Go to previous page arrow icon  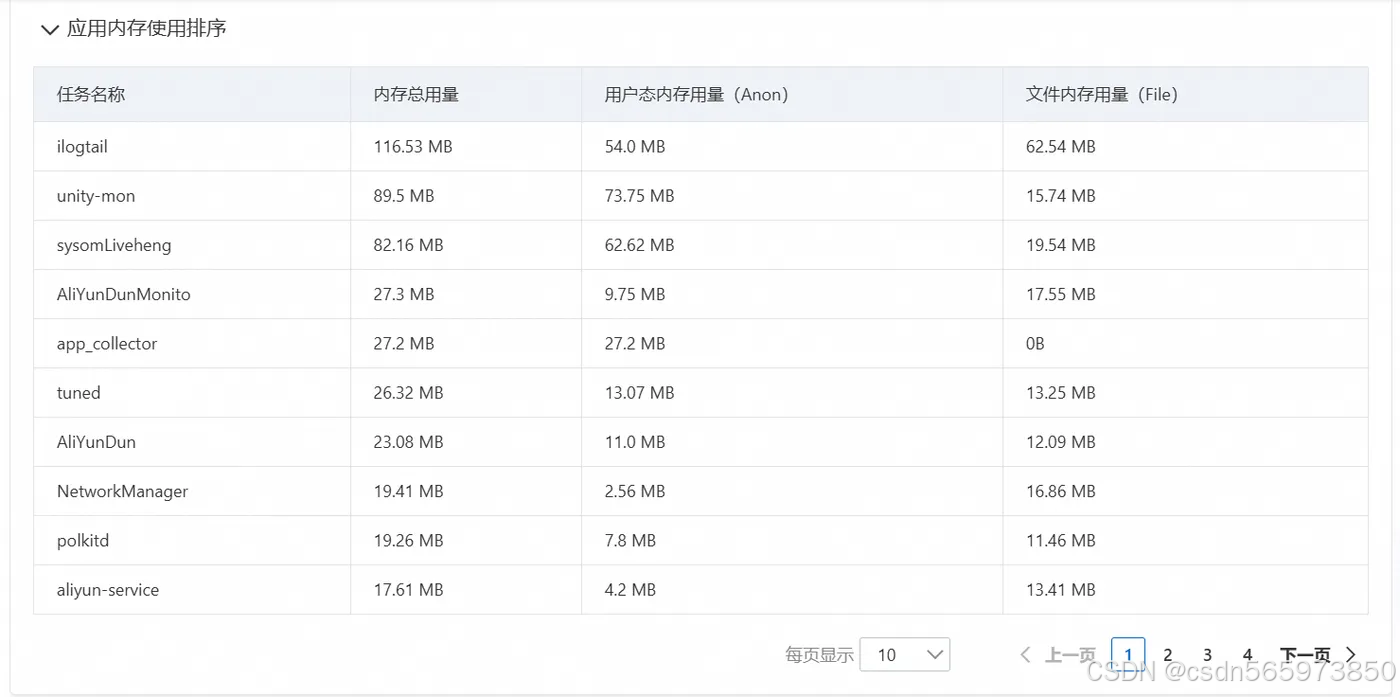point(1025,655)
